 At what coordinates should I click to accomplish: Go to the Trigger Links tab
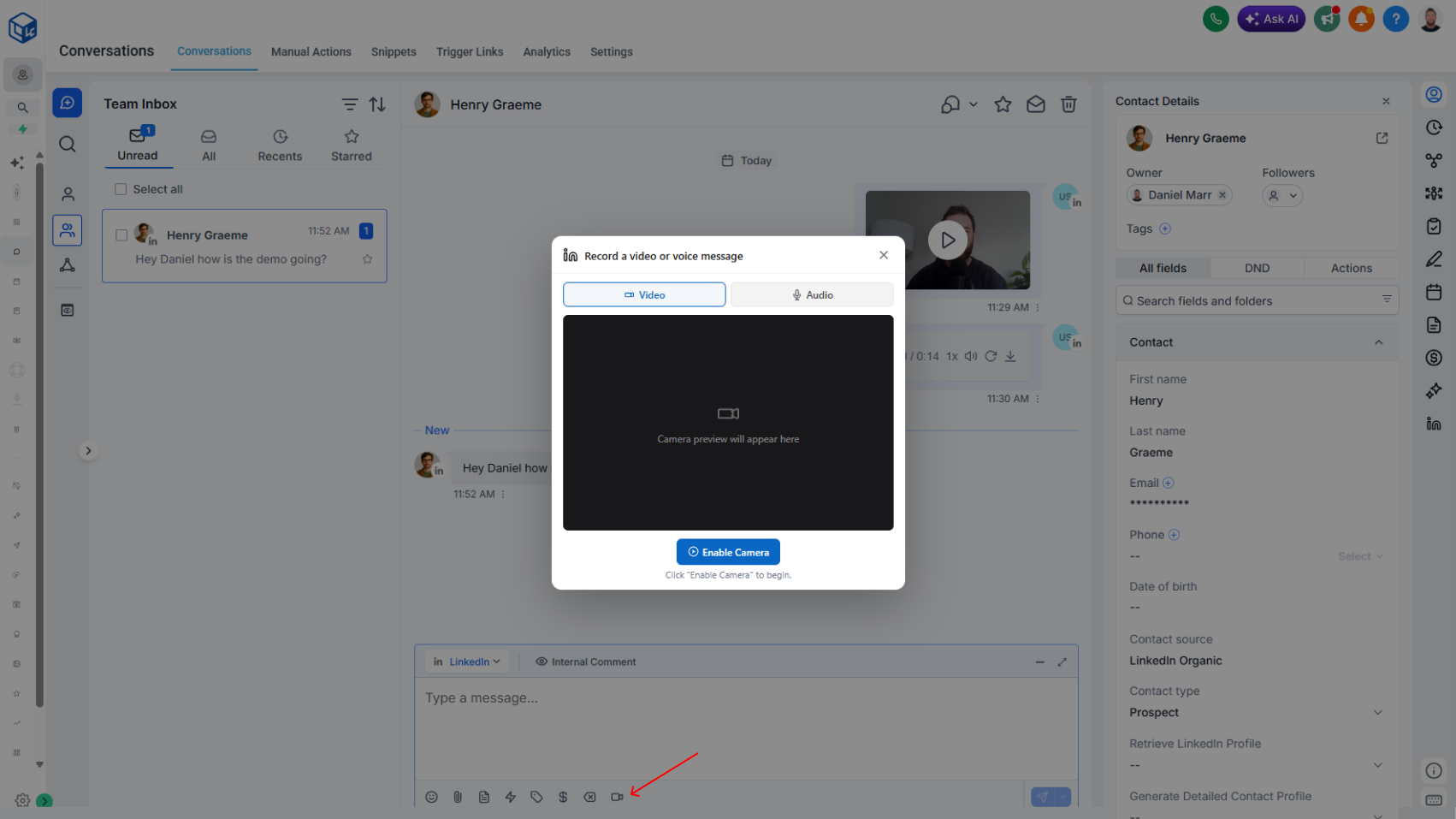click(470, 52)
